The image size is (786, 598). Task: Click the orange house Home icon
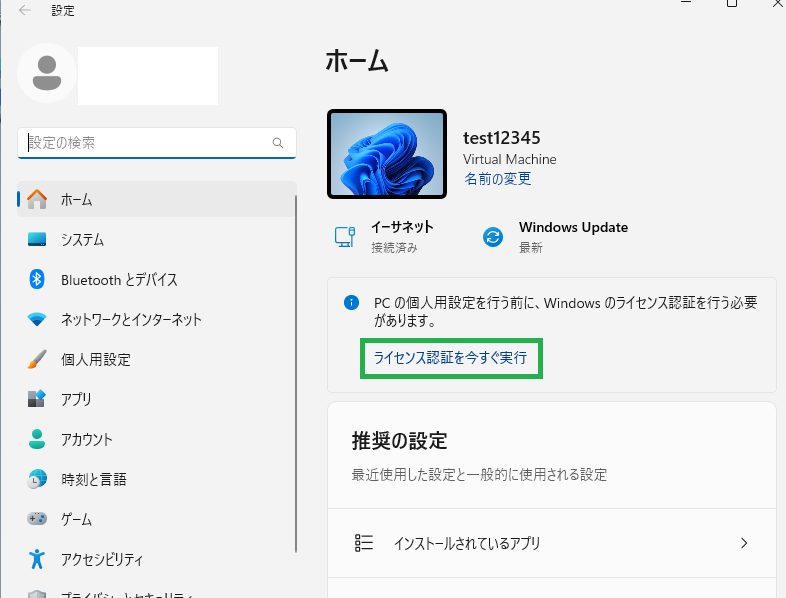[x=37, y=200]
